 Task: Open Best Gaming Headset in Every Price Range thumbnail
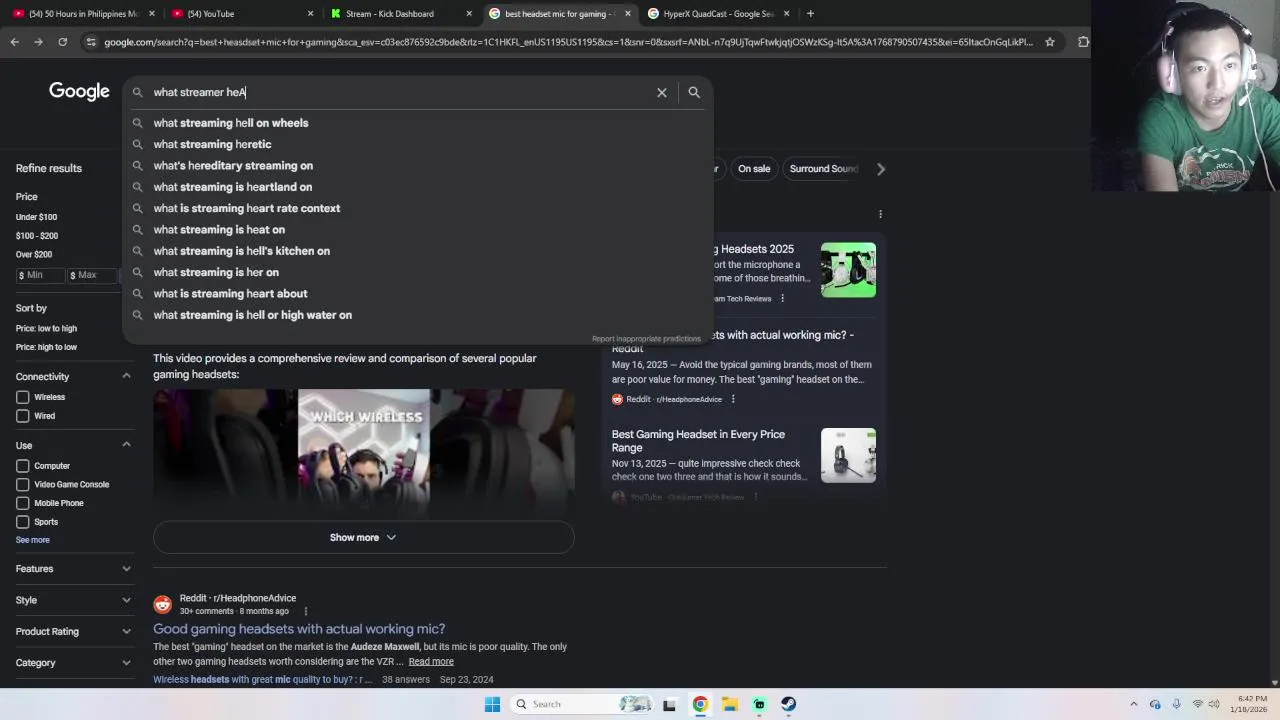[x=848, y=456]
